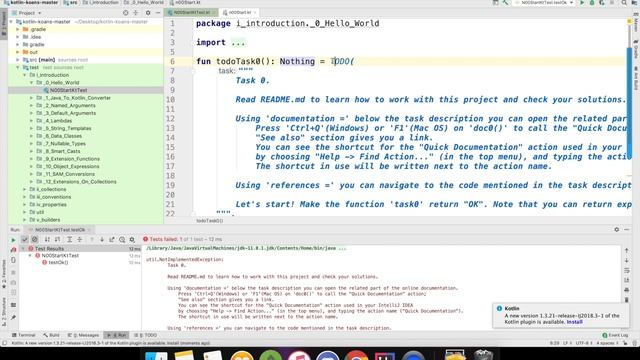Collapse all test results in the run panel
640x360 pixels.
(x=80, y=240)
